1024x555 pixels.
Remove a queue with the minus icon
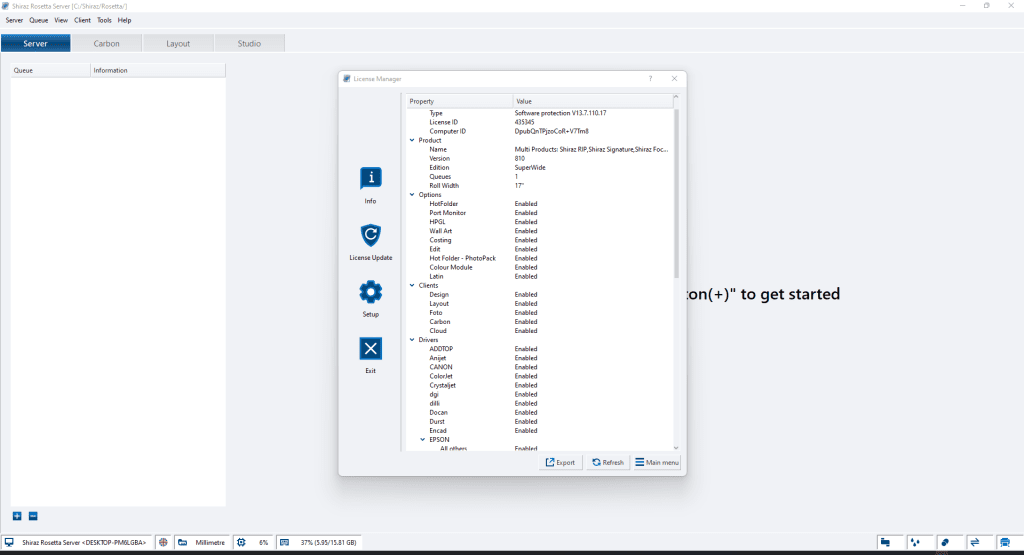point(33,516)
